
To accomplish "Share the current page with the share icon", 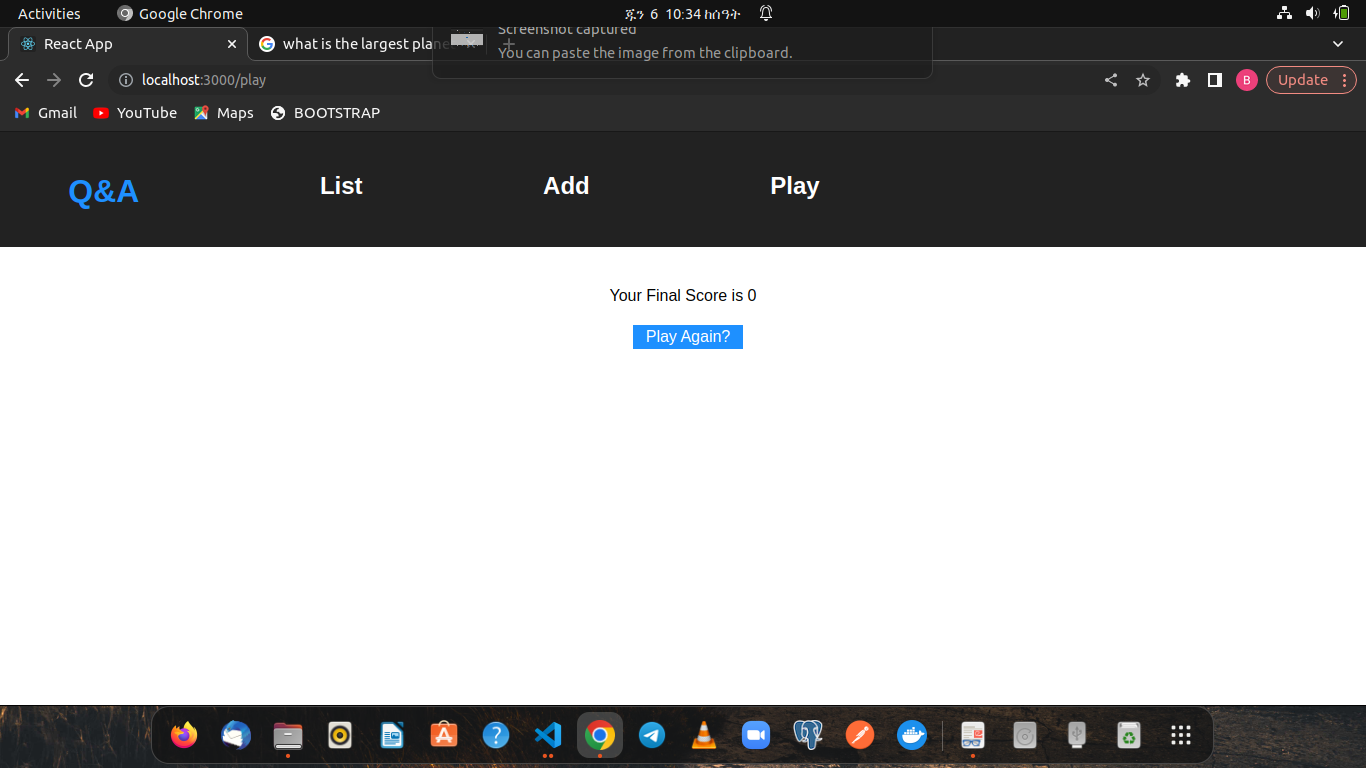I will [x=1110, y=80].
